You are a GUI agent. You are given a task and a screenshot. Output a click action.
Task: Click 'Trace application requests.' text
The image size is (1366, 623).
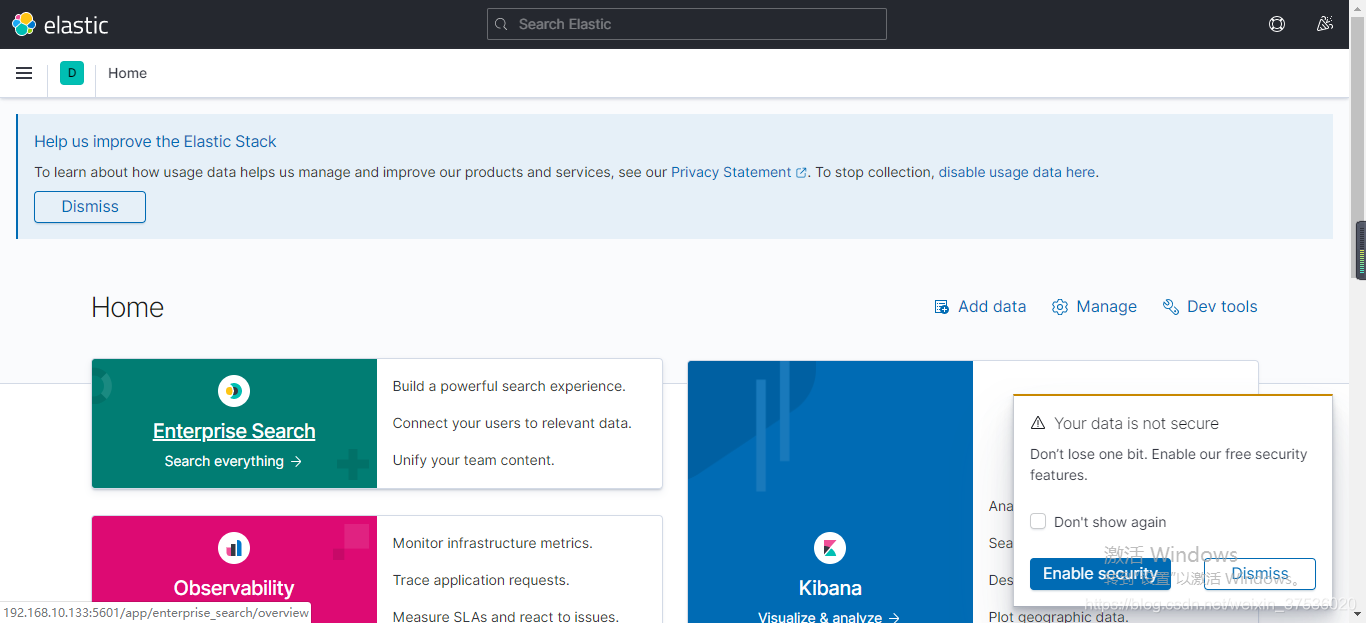481,580
